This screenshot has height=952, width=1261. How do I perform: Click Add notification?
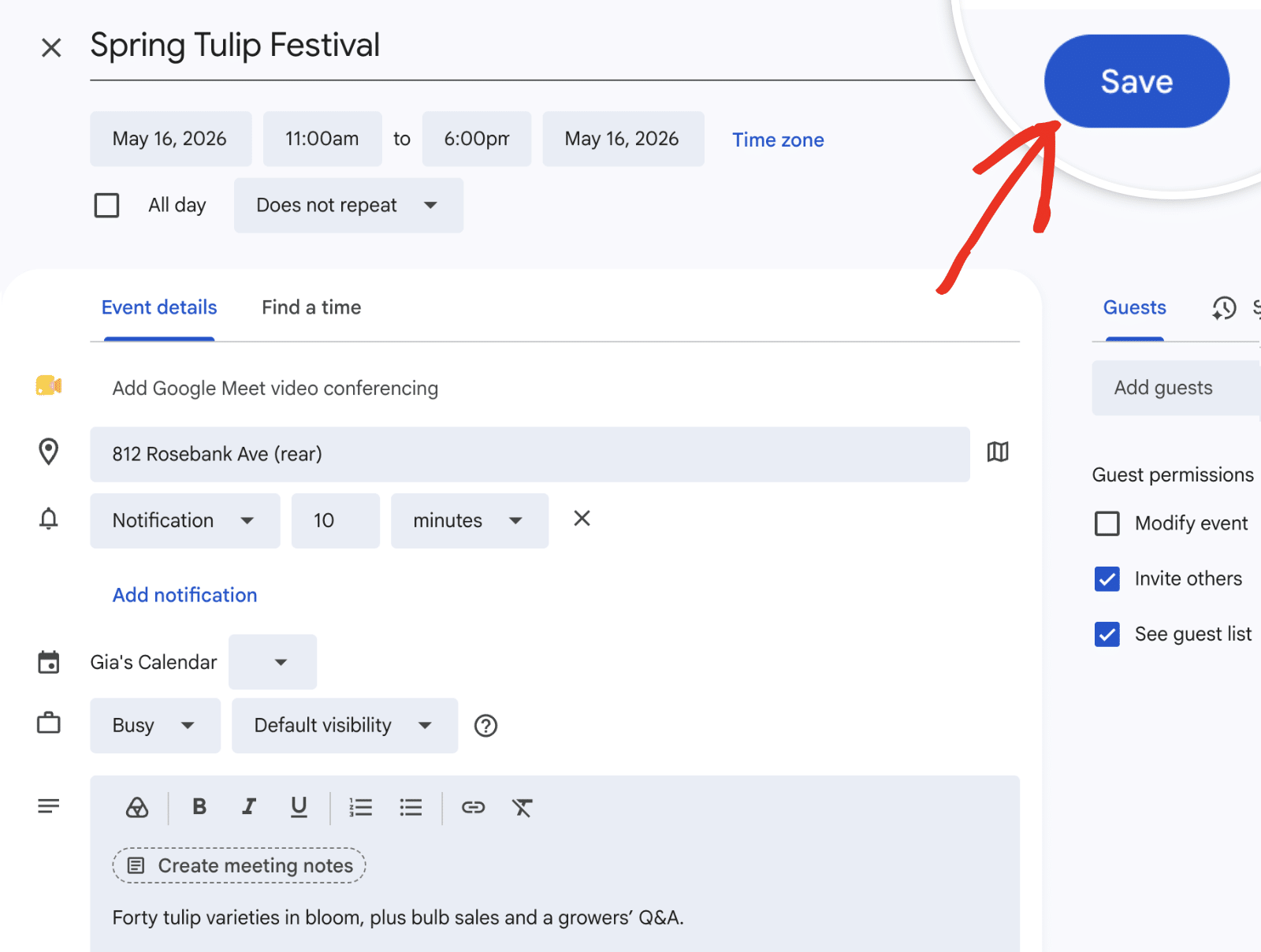(185, 595)
